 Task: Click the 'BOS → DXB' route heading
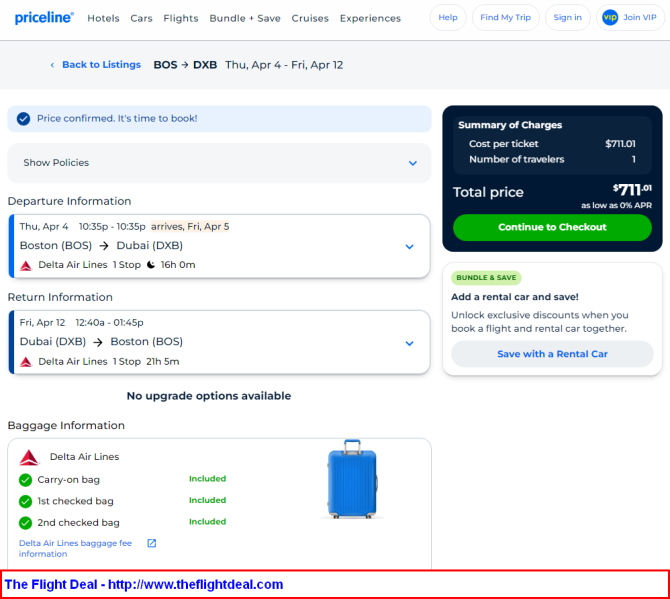(185, 65)
